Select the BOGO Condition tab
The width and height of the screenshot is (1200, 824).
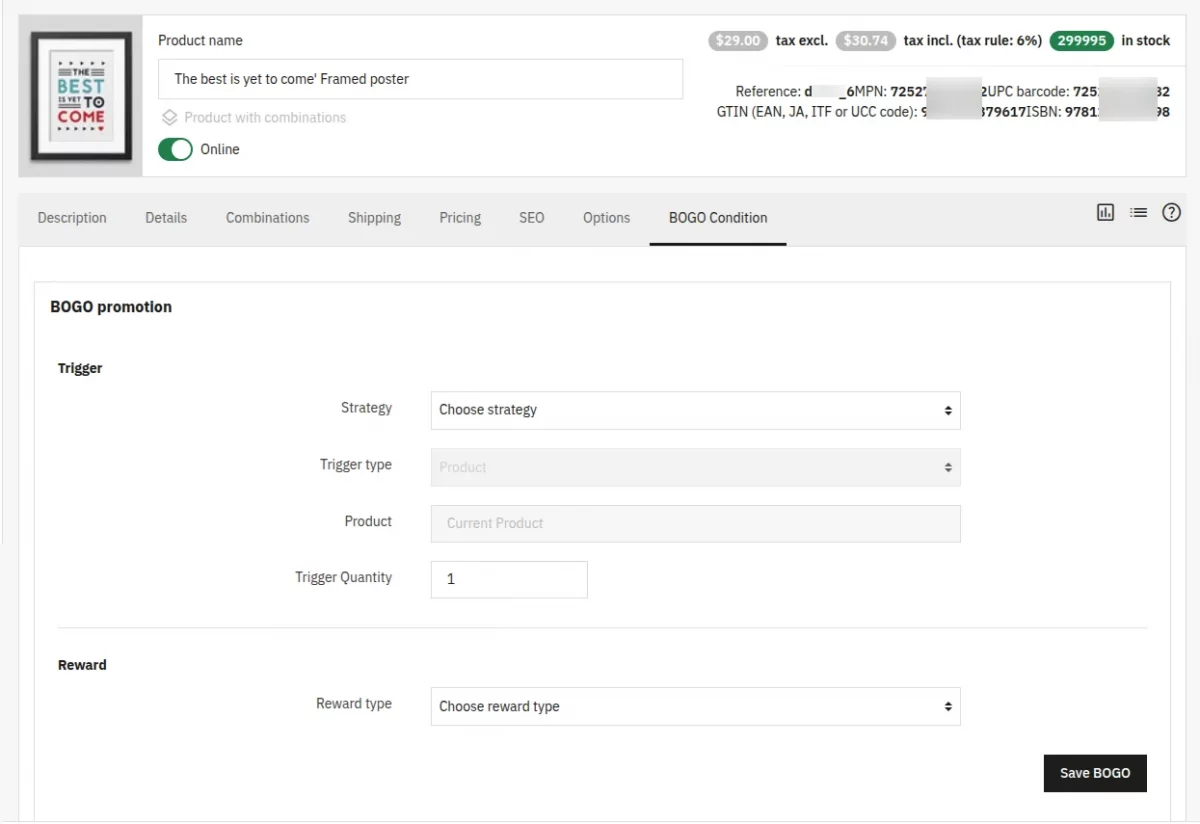click(x=718, y=218)
